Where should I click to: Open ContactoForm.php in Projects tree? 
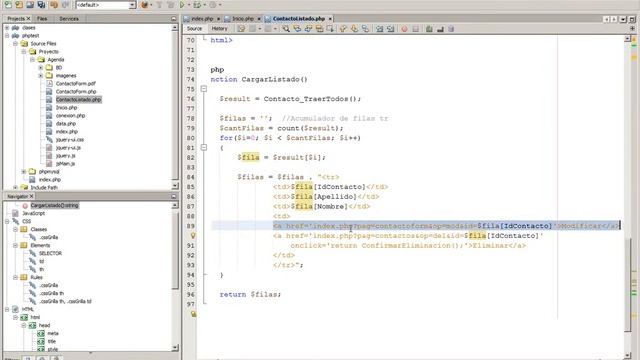point(76,91)
